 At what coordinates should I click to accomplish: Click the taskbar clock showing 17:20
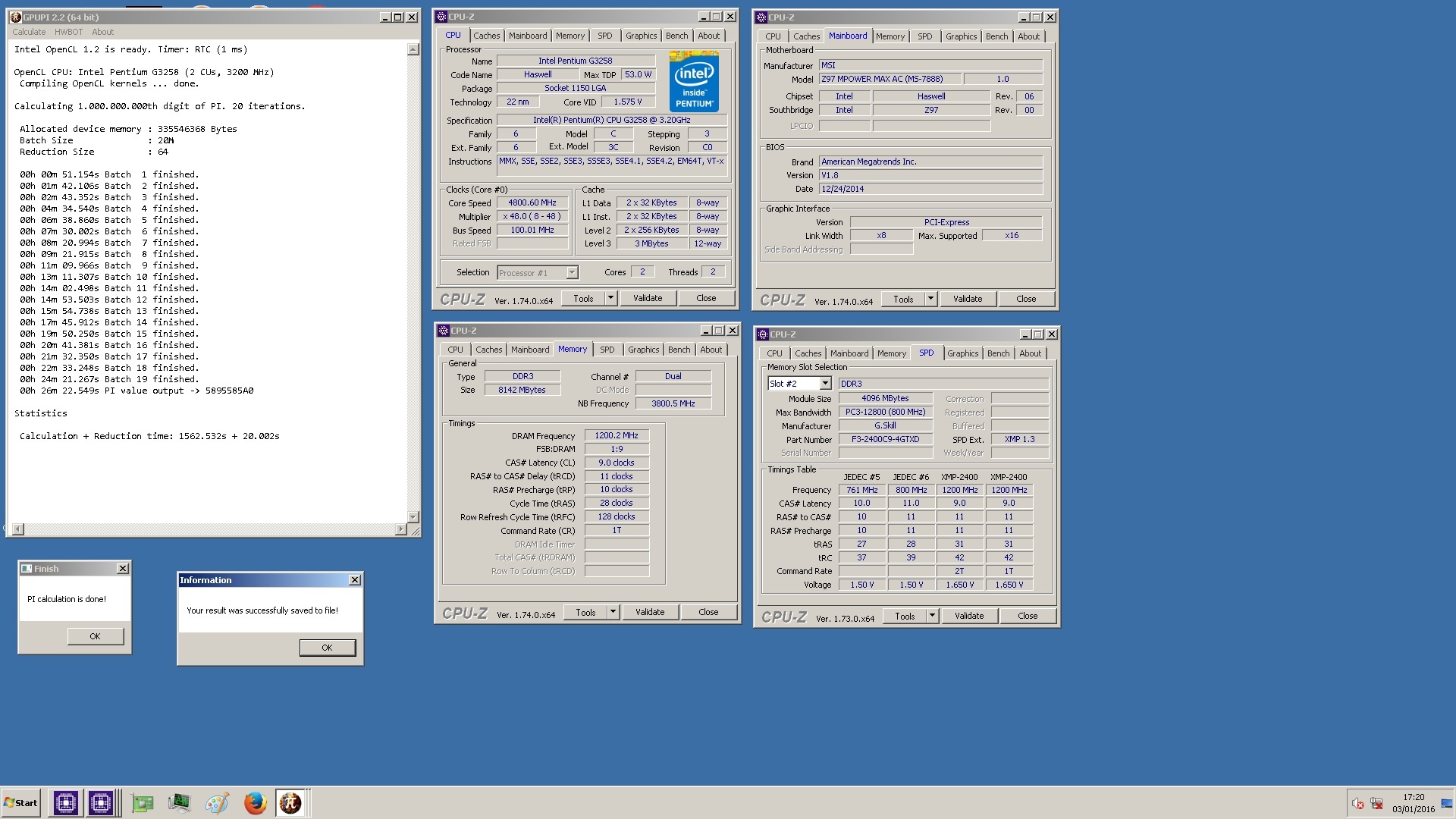pos(1413,797)
